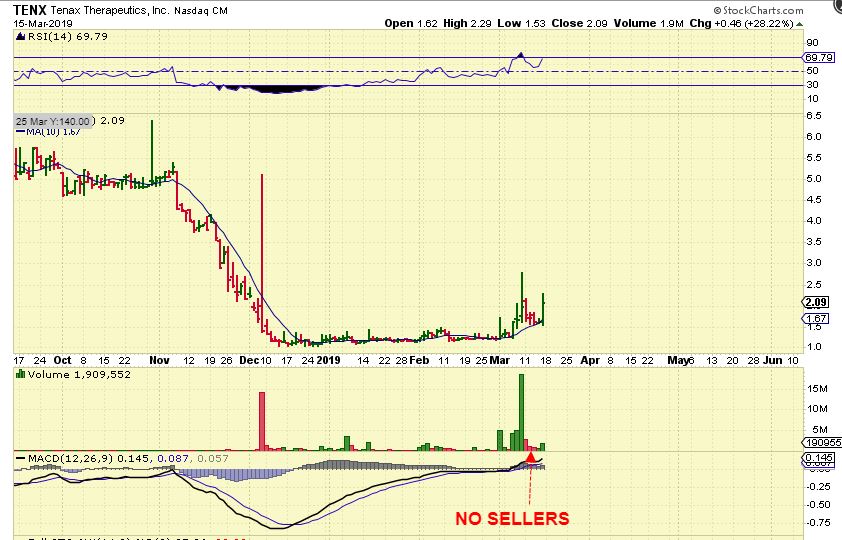Screen dimensions: 842x540
Task: Click the RSI legend icon
Action: (20, 37)
